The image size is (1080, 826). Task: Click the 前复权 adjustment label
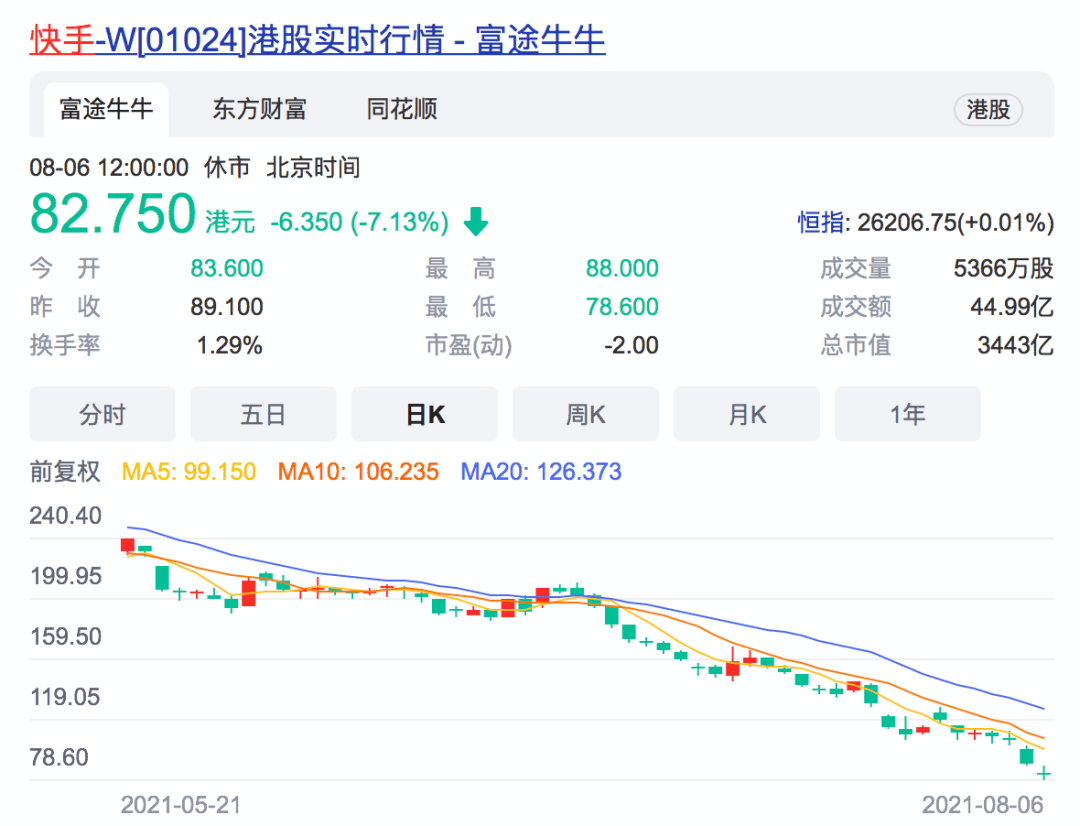tap(65, 471)
